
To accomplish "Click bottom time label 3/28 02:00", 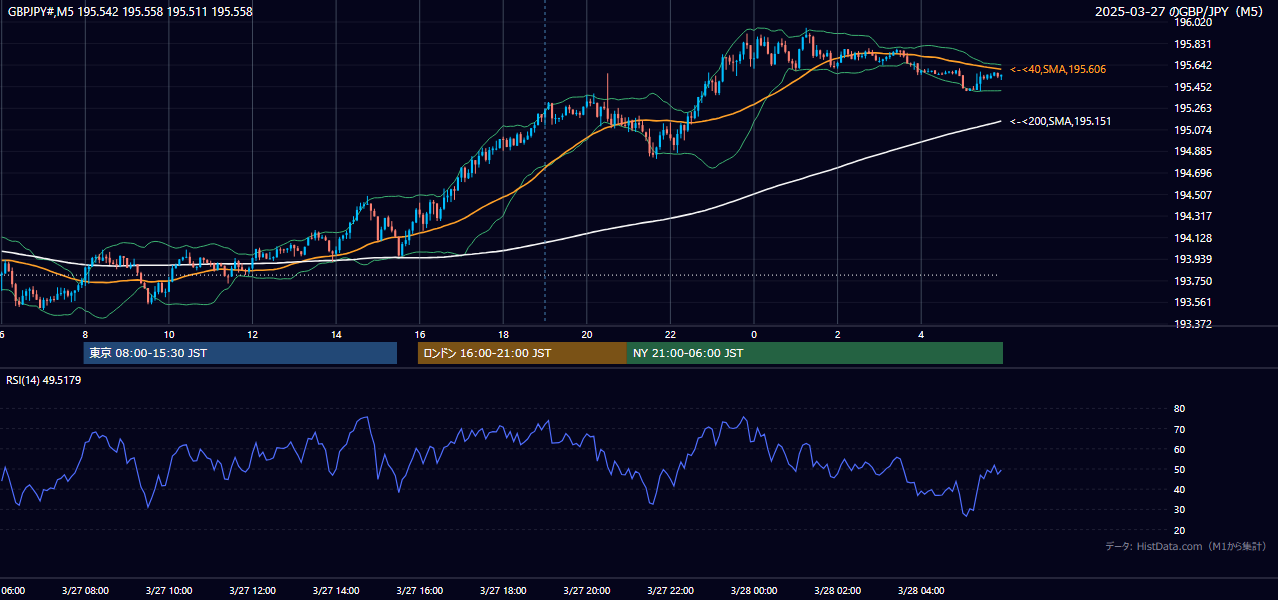I will point(838,591).
